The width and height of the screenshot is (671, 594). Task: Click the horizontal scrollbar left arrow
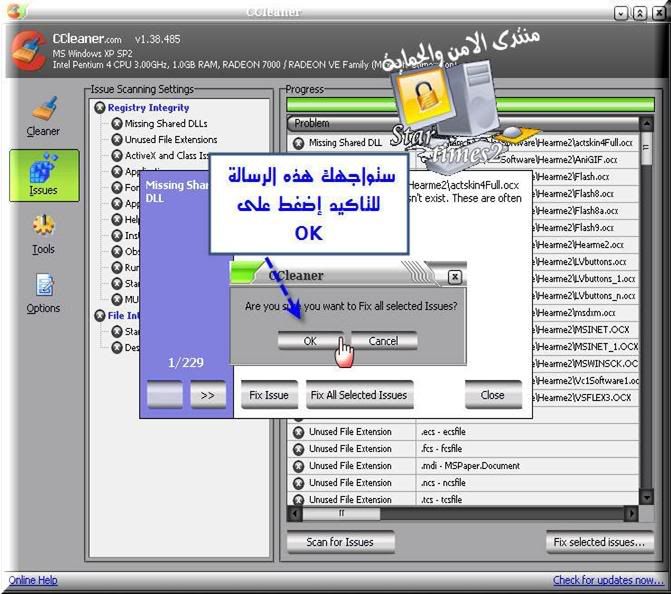click(294, 513)
